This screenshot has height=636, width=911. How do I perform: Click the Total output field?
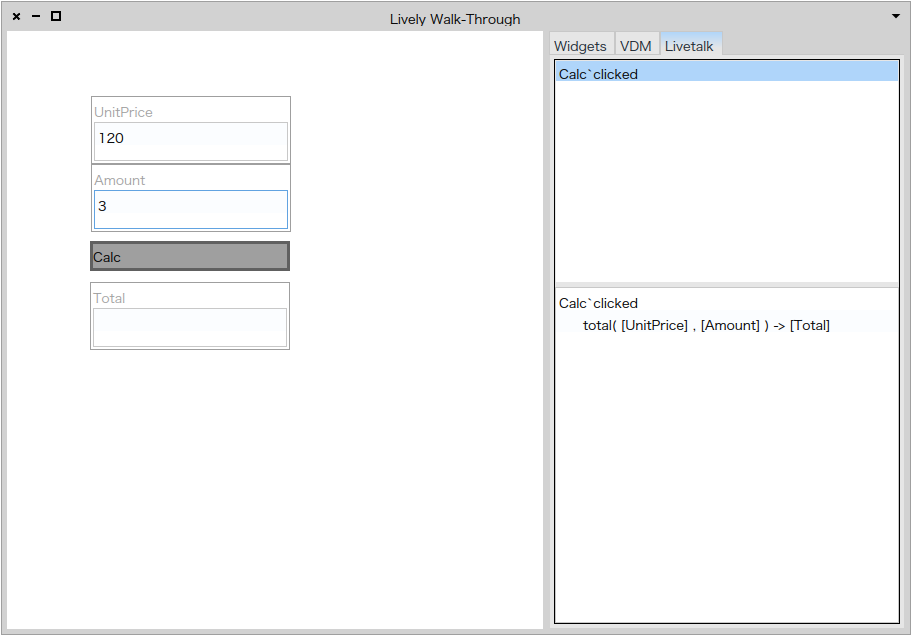click(190, 327)
